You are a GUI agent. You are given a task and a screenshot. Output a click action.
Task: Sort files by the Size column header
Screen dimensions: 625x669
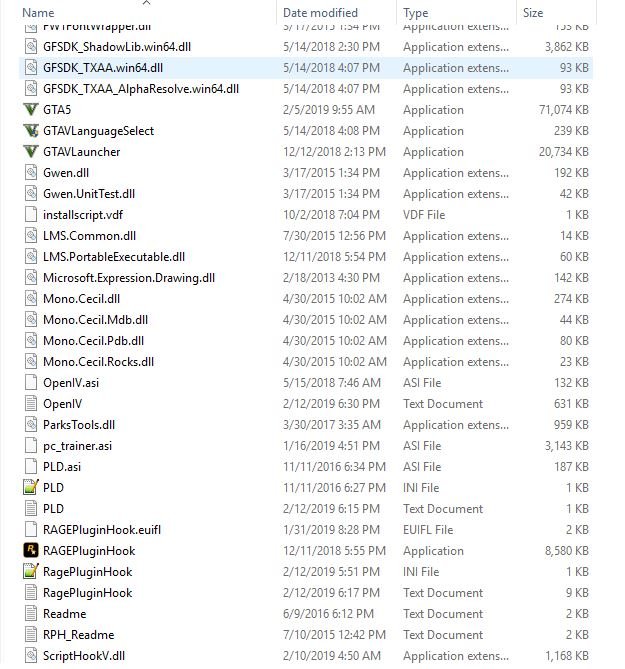533,13
